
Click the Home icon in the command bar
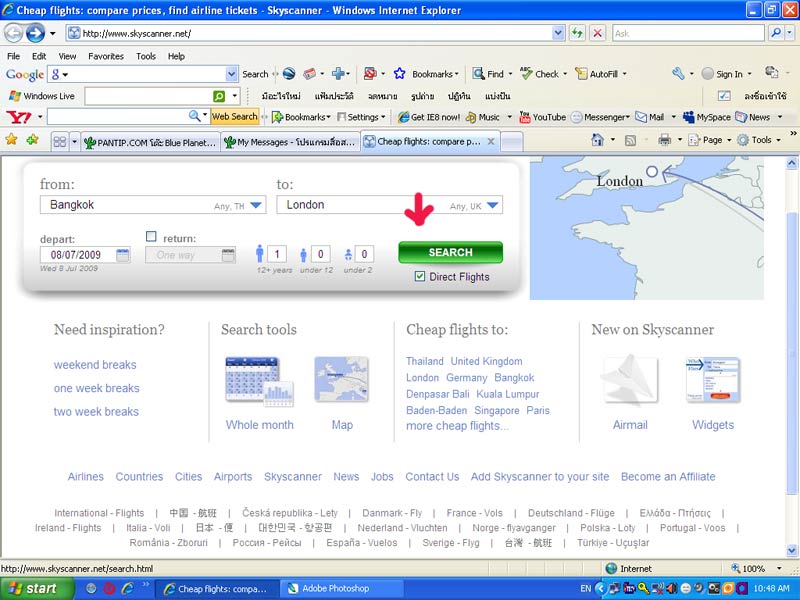(597, 140)
